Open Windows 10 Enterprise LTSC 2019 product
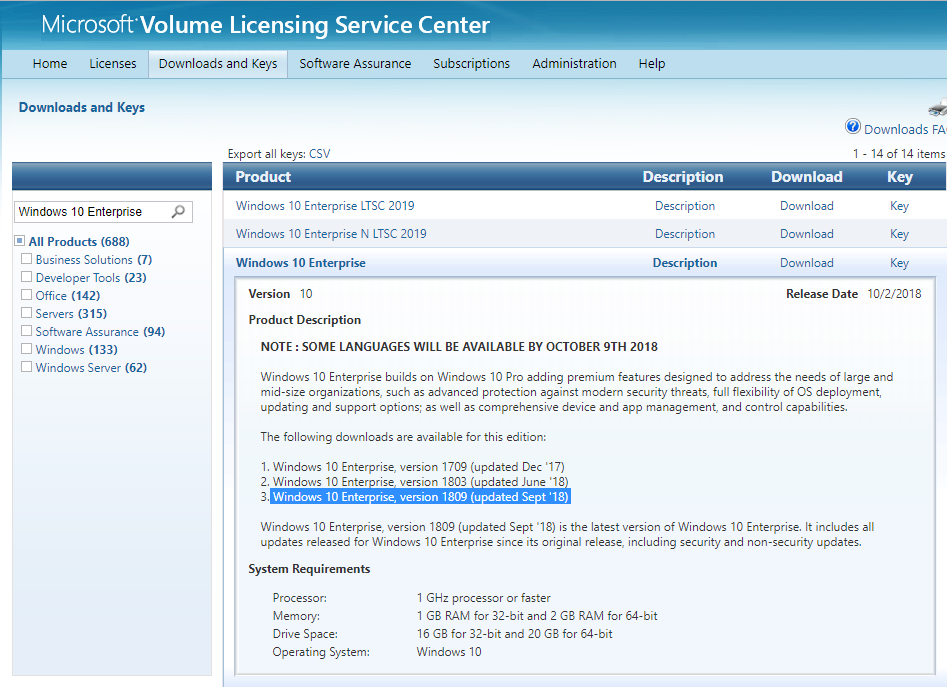 pos(325,206)
